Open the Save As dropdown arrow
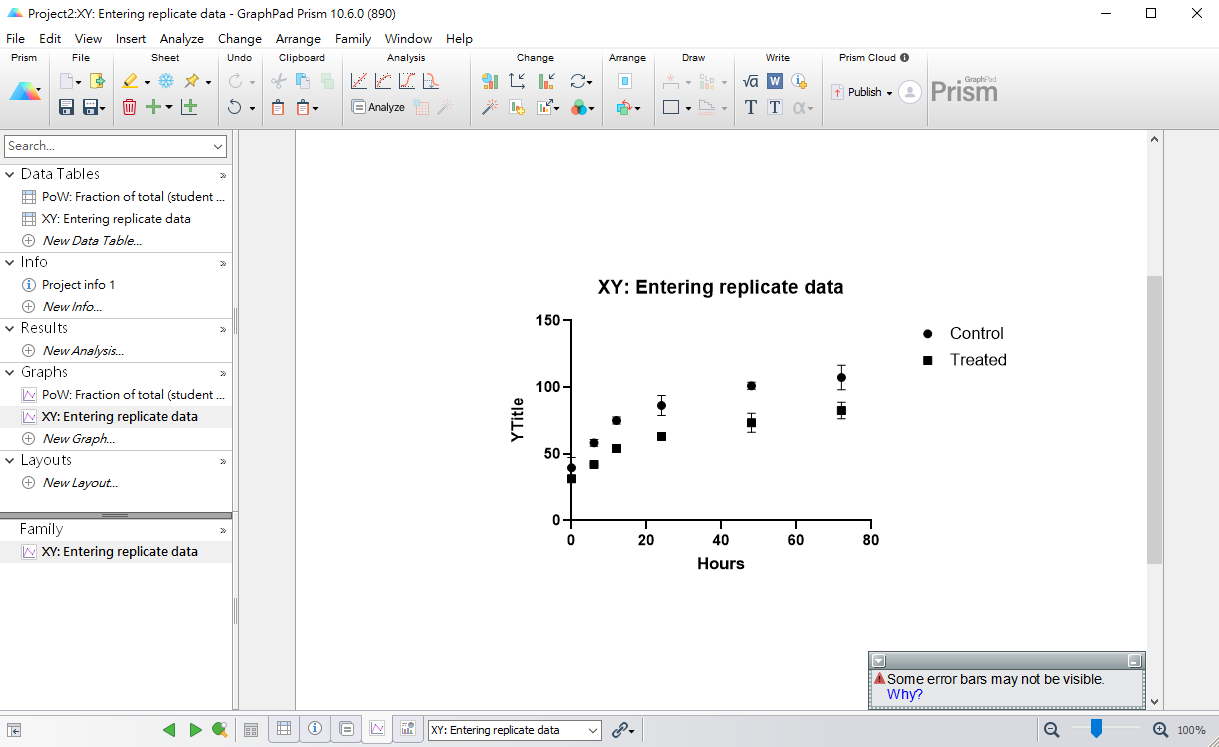 click(x=102, y=108)
